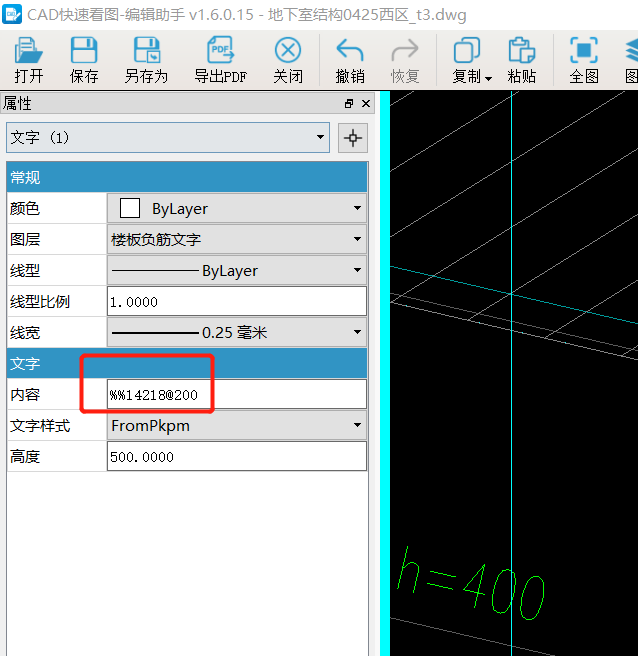Click the Save As (另存为) icon
Screen dimensions: 638x656
pyautogui.click(x=146, y=52)
